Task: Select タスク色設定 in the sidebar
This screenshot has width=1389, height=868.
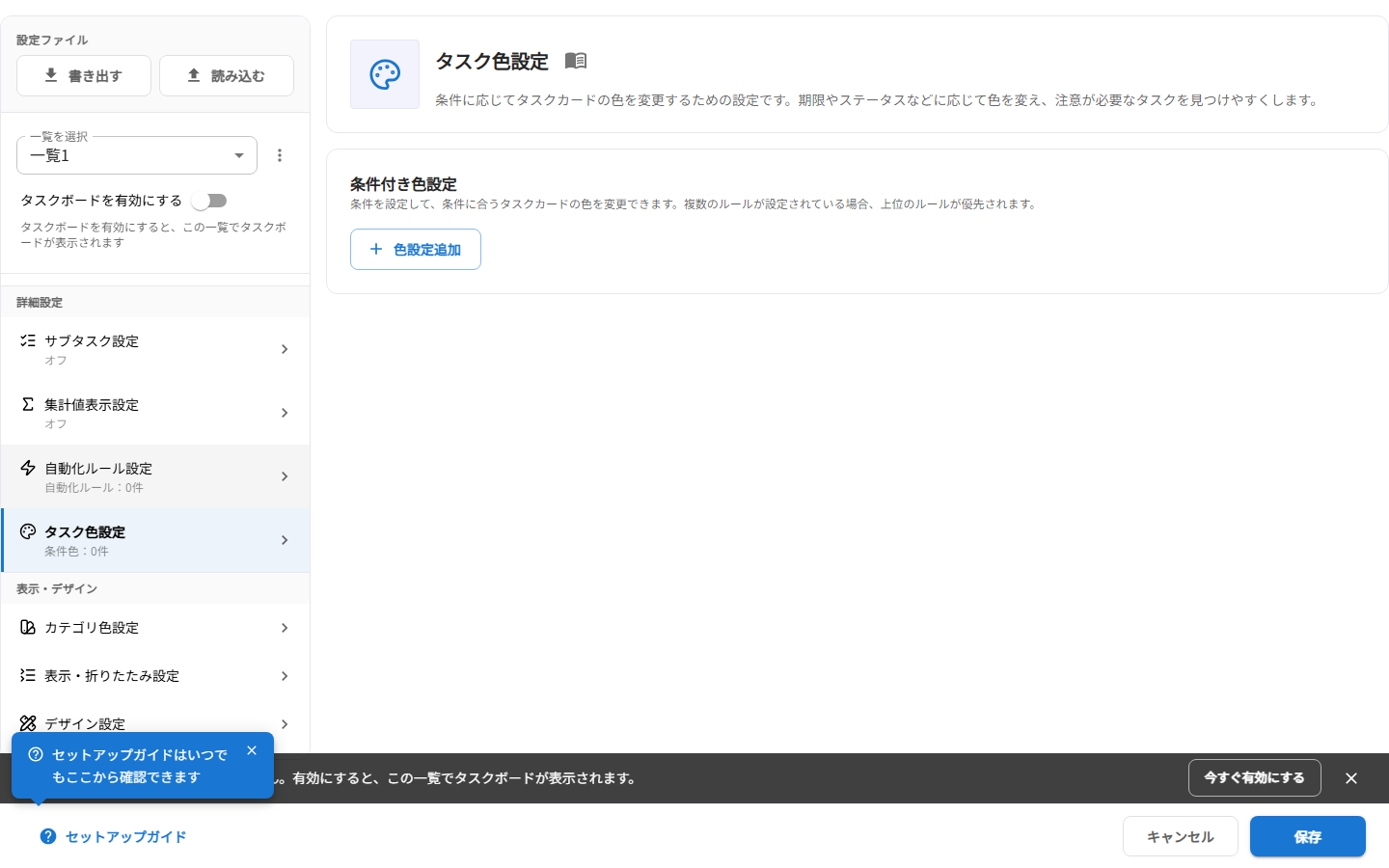Action: (x=155, y=540)
